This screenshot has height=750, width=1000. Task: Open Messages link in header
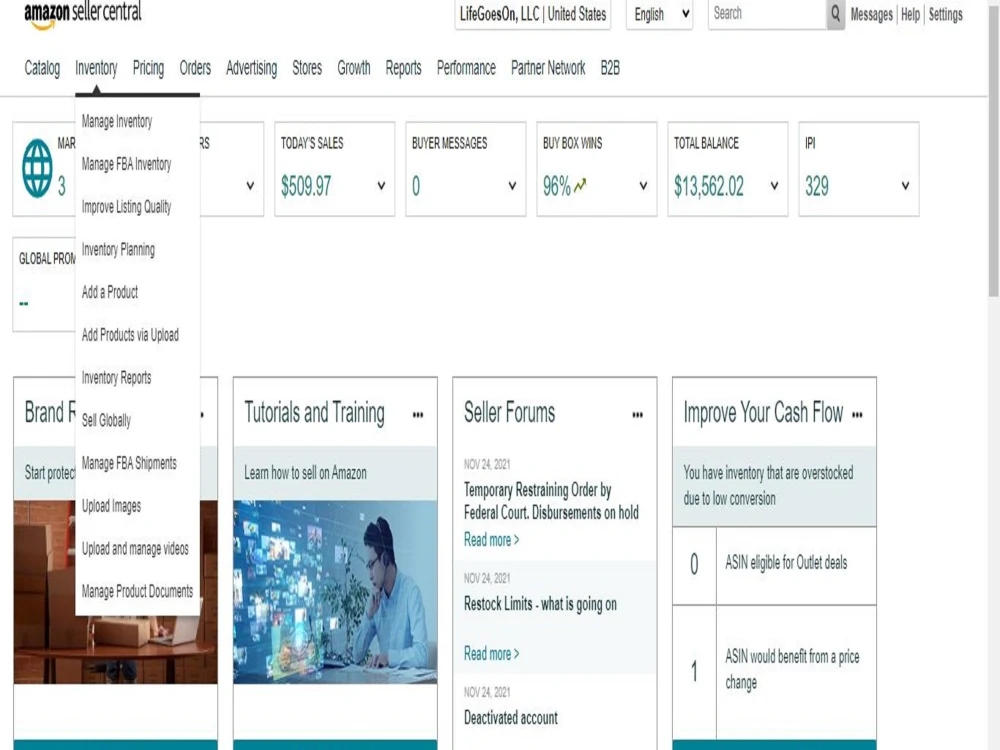[x=871, y=14]
